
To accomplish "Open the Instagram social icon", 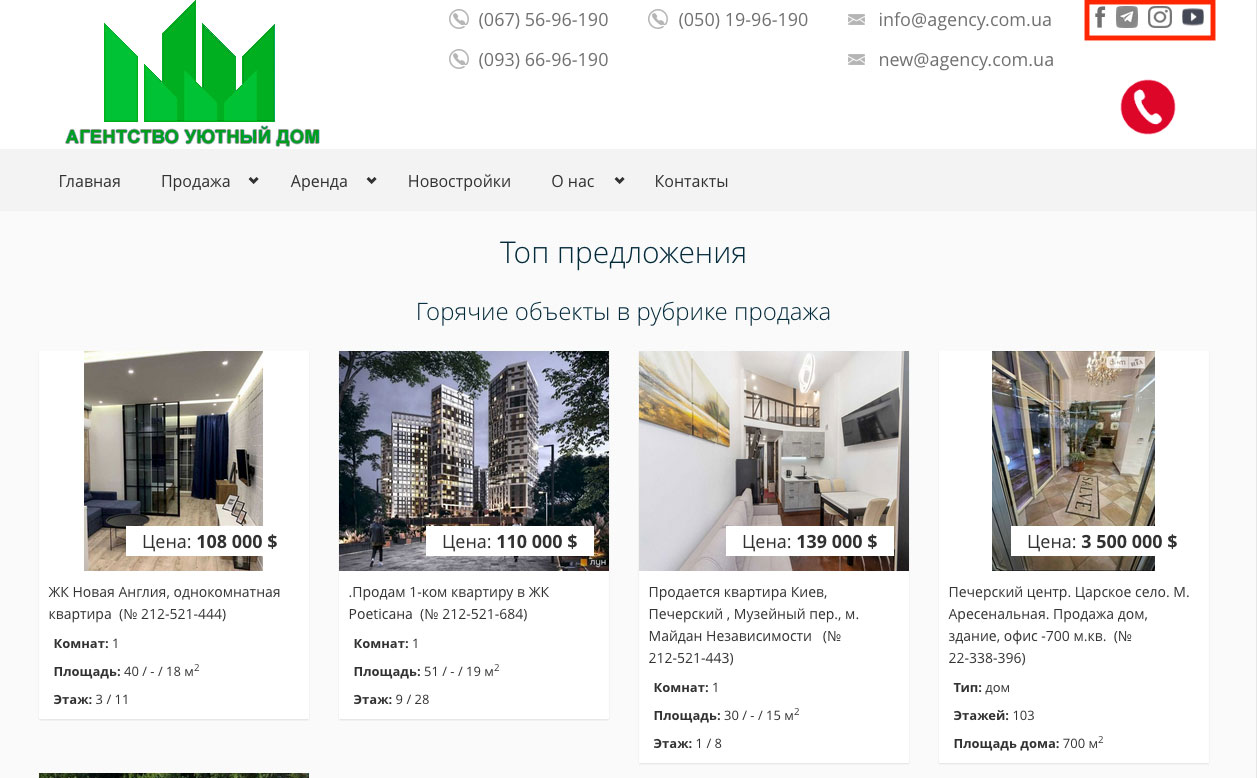I will point(1160,17).
